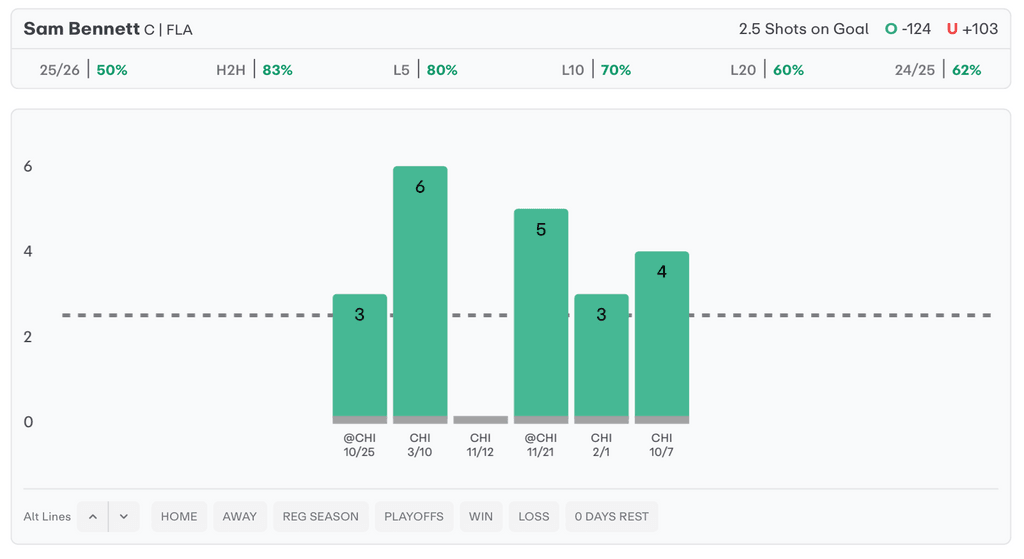Select the L20 games split
Screen dimensions: 1024x559
point(767,70)
